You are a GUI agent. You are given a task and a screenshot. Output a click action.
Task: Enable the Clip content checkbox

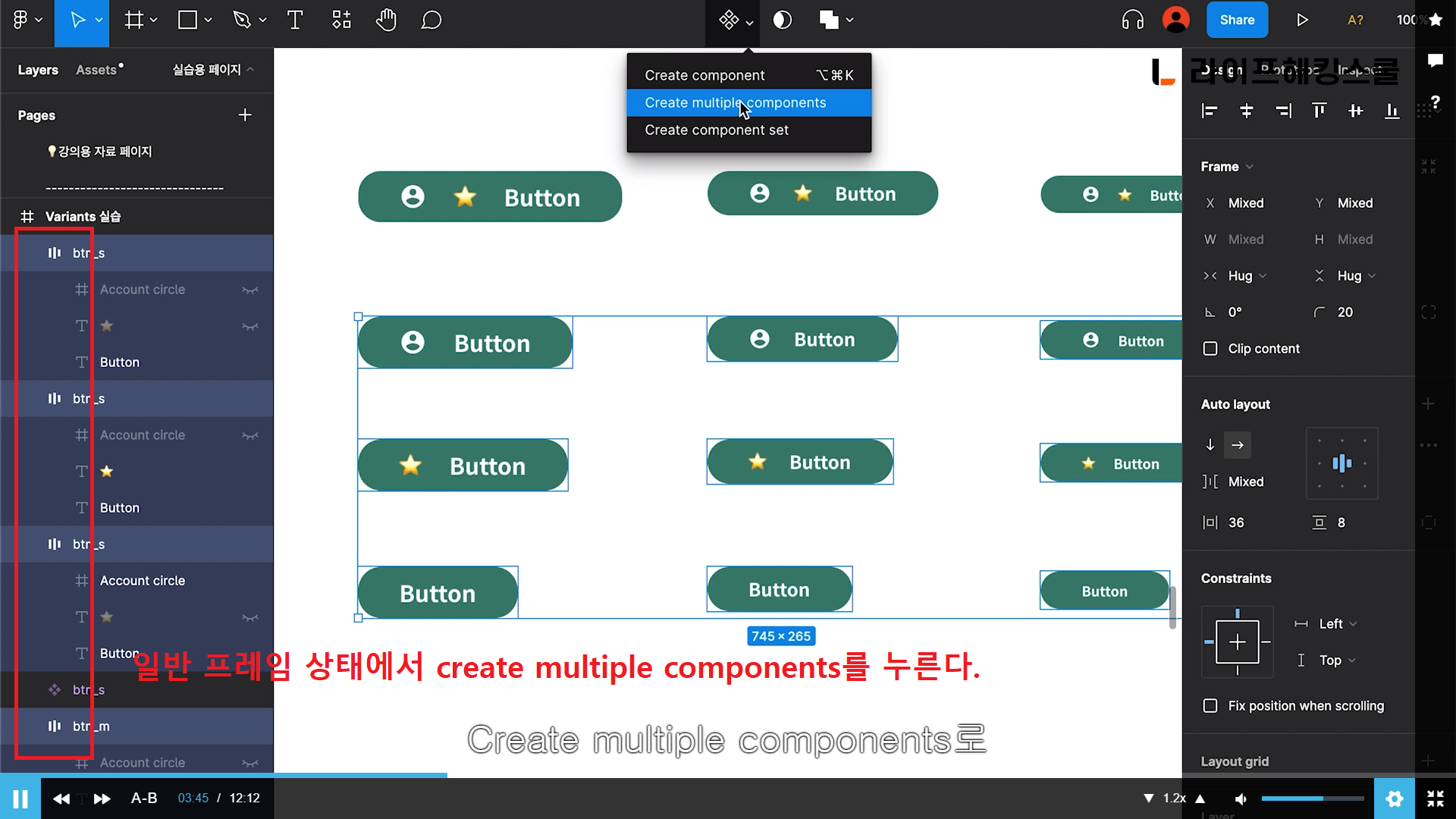click(x=1210, y=349)
